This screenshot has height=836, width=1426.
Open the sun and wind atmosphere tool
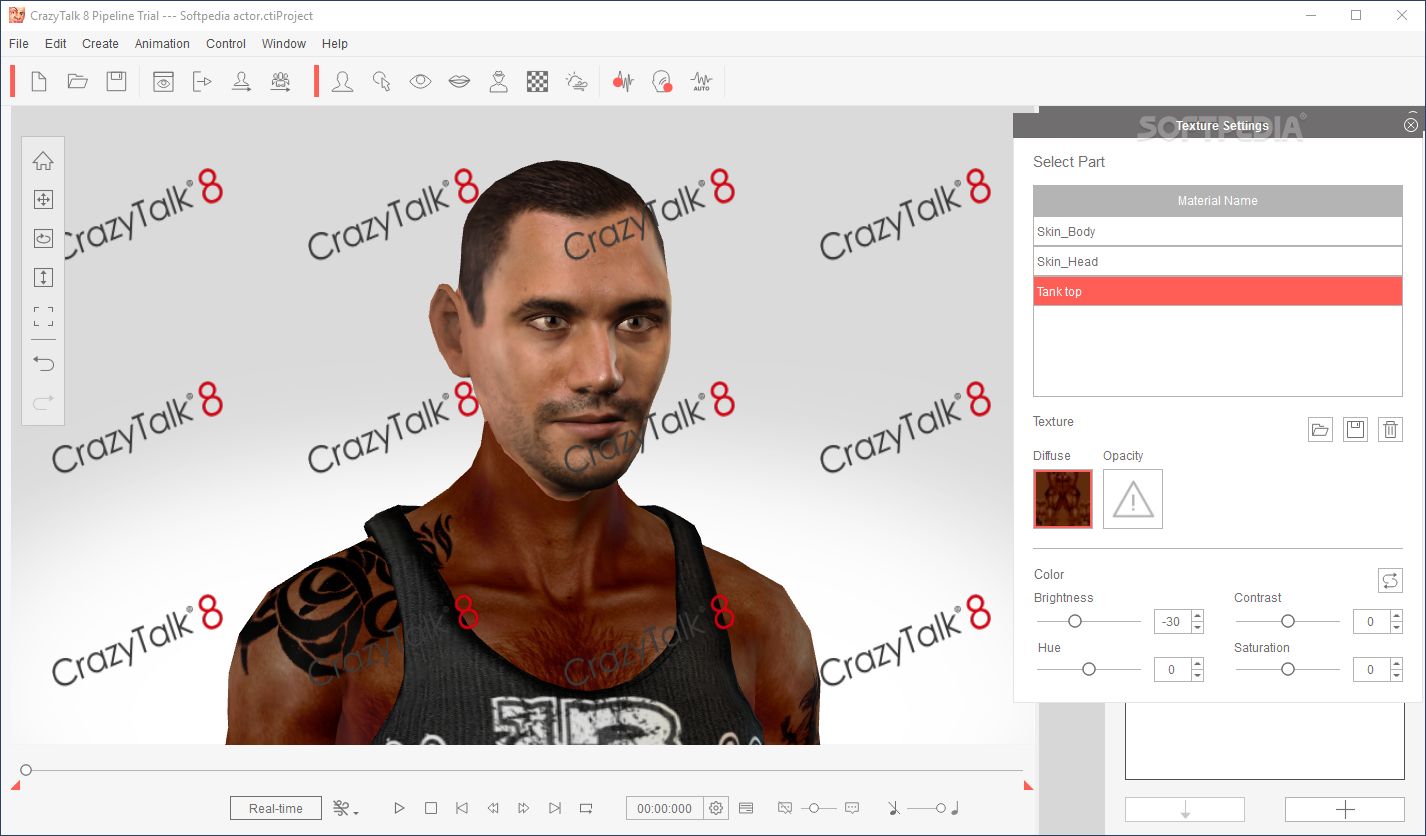pos(577,82)
